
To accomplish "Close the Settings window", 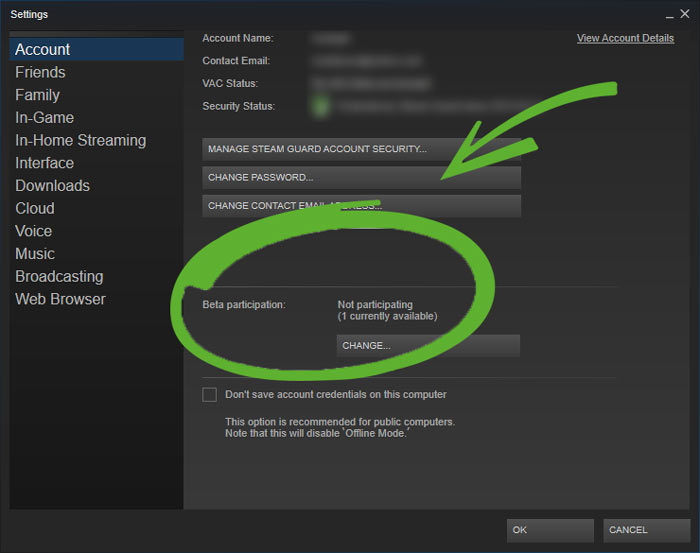I will pos(685,14).
